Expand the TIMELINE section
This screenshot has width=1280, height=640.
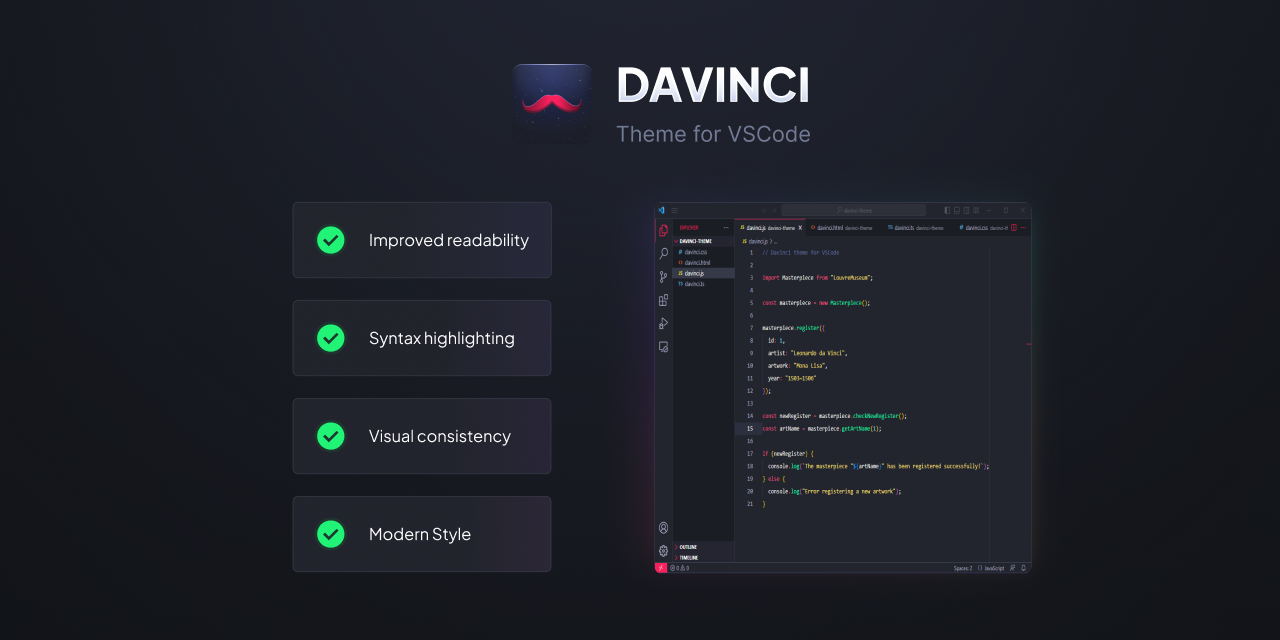pos(688,556)
